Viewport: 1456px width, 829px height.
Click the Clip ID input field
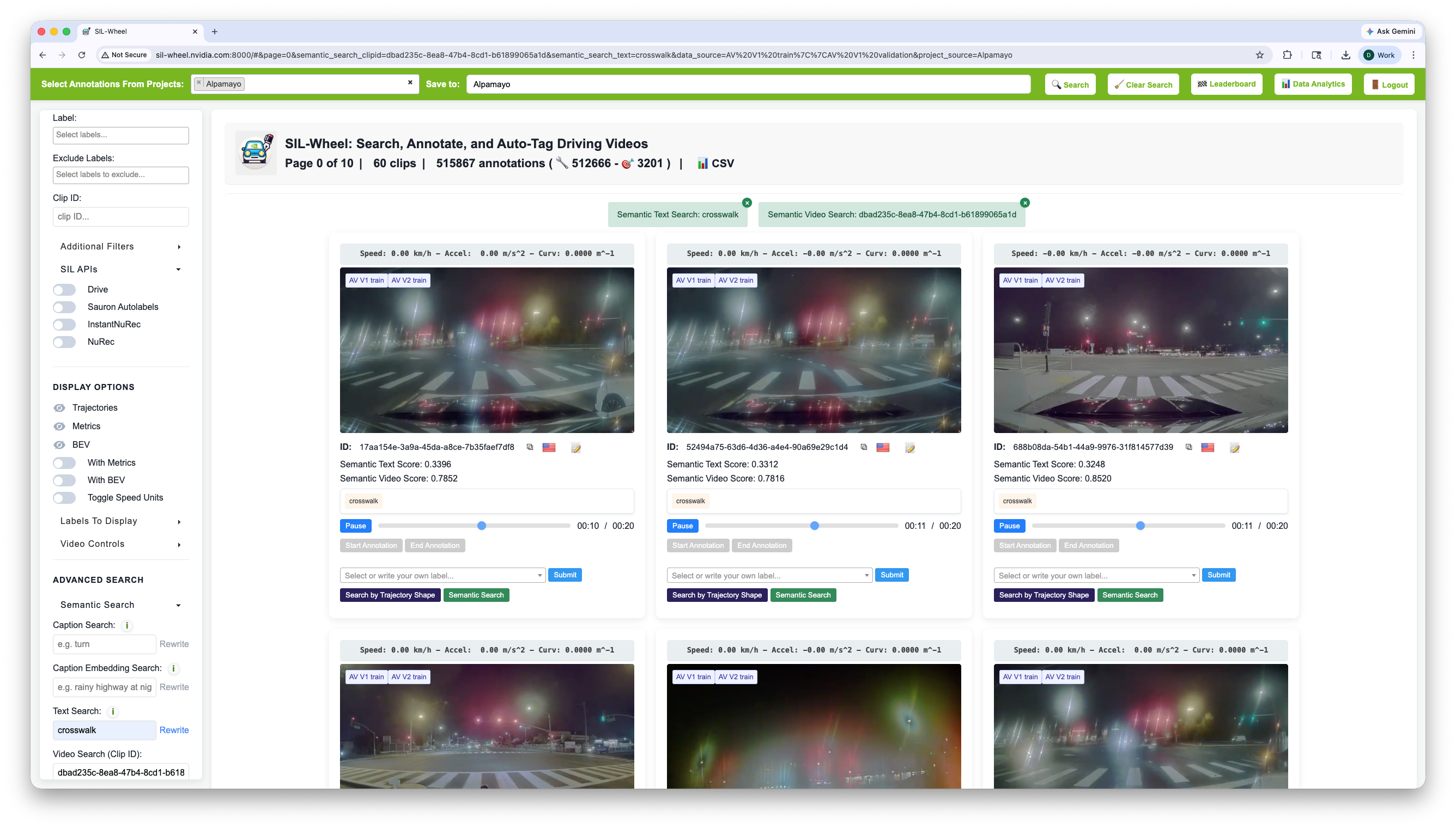(120, 217)
